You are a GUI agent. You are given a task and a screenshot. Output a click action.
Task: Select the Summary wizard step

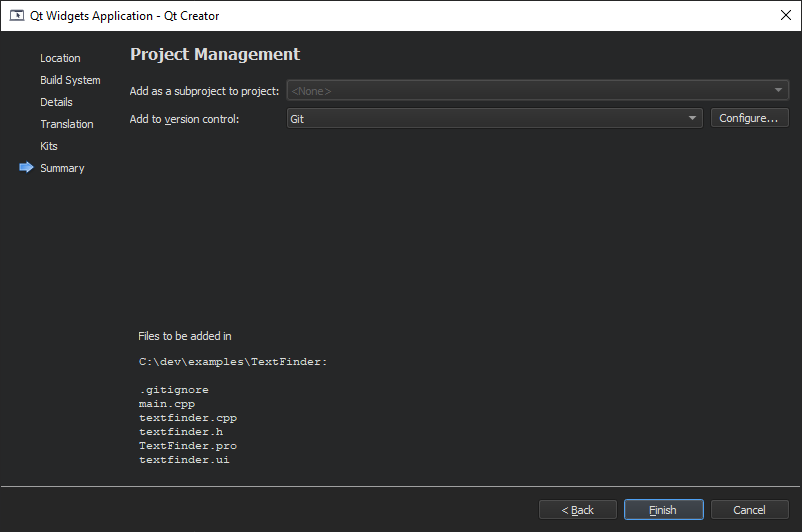tap(62, 168)
